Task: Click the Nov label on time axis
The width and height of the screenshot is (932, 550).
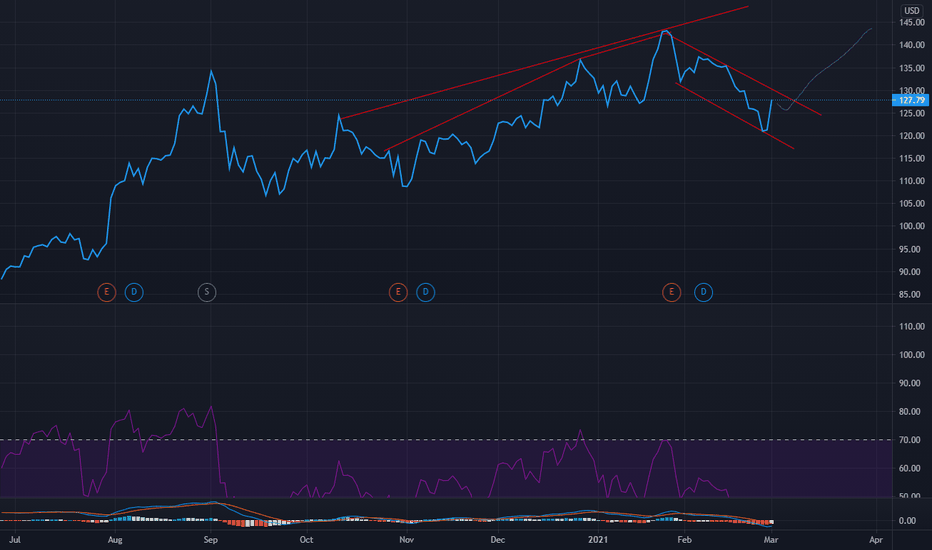Action: (407, 540)
